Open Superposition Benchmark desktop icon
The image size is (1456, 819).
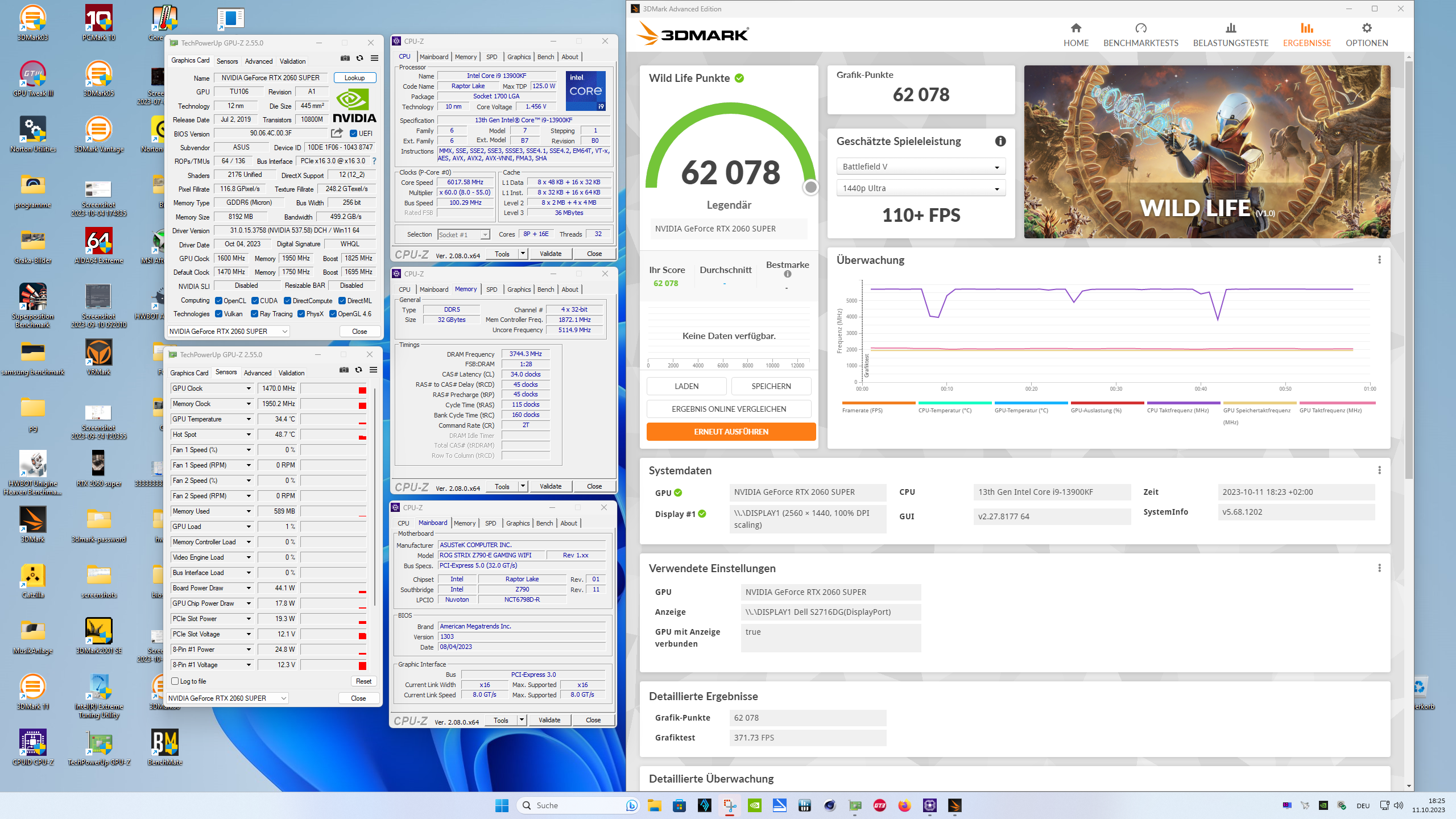tap(32, 305)
